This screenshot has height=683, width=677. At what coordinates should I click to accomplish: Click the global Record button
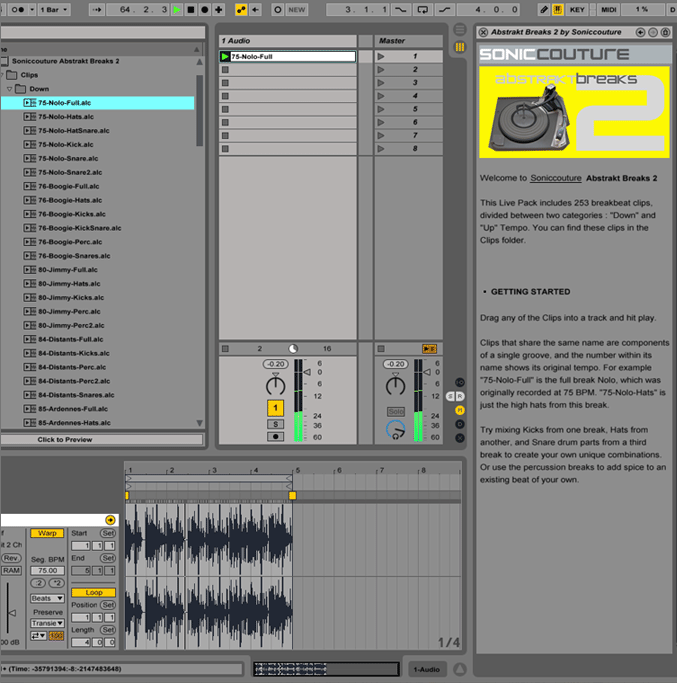(204, 10)
